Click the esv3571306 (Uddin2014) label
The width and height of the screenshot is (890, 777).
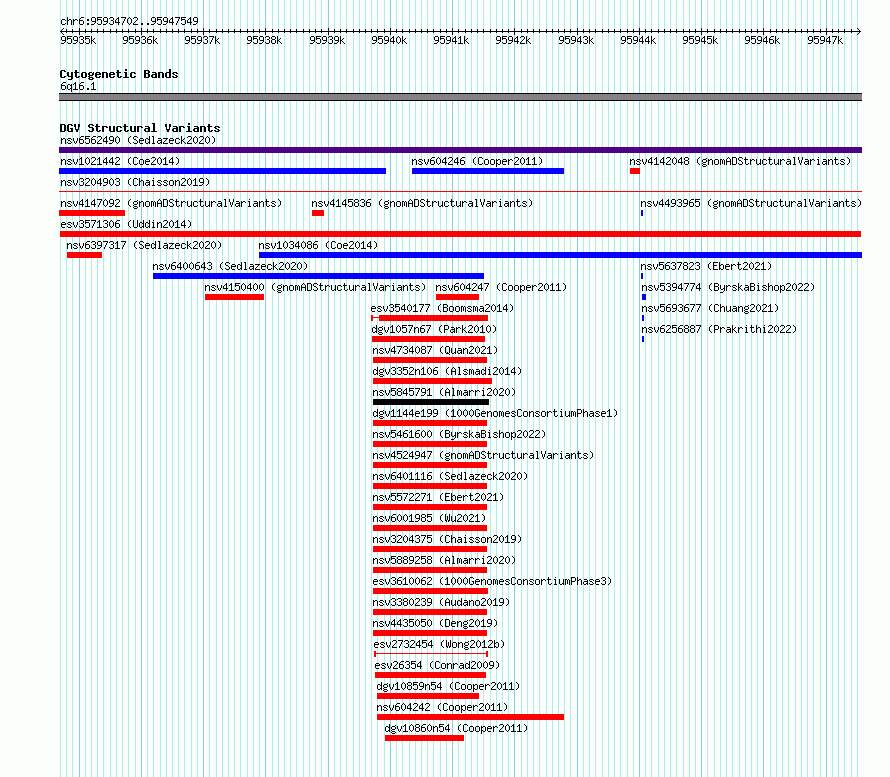click(126, 224)
